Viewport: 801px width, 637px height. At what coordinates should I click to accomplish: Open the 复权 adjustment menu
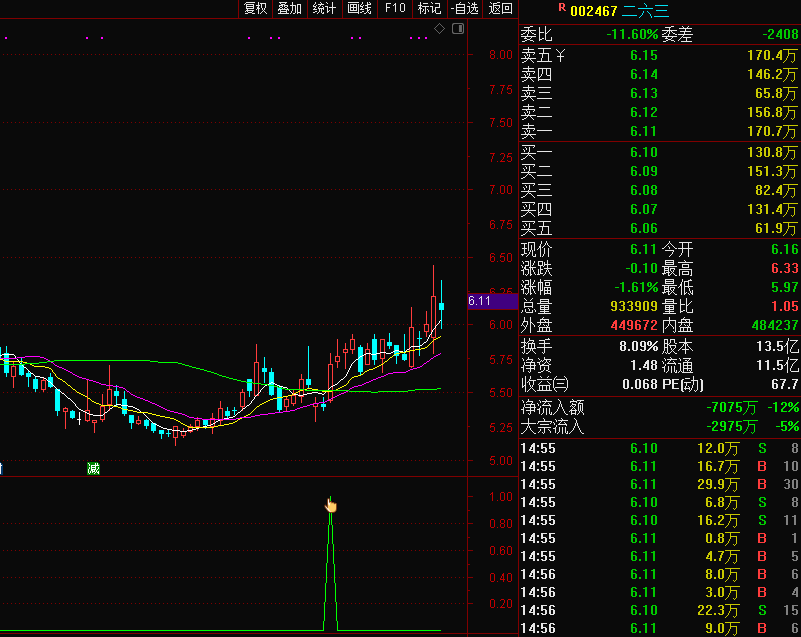point(255,8)
